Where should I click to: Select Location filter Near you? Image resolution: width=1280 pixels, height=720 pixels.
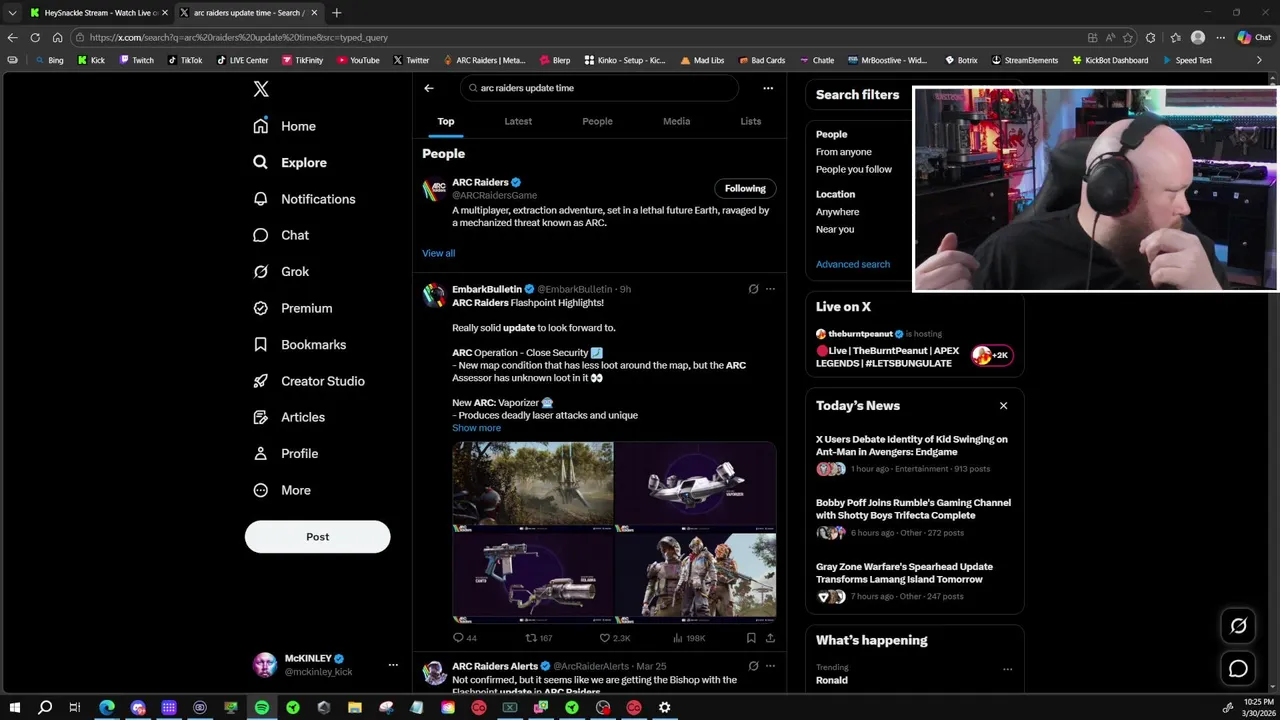[x=835, y=229]
